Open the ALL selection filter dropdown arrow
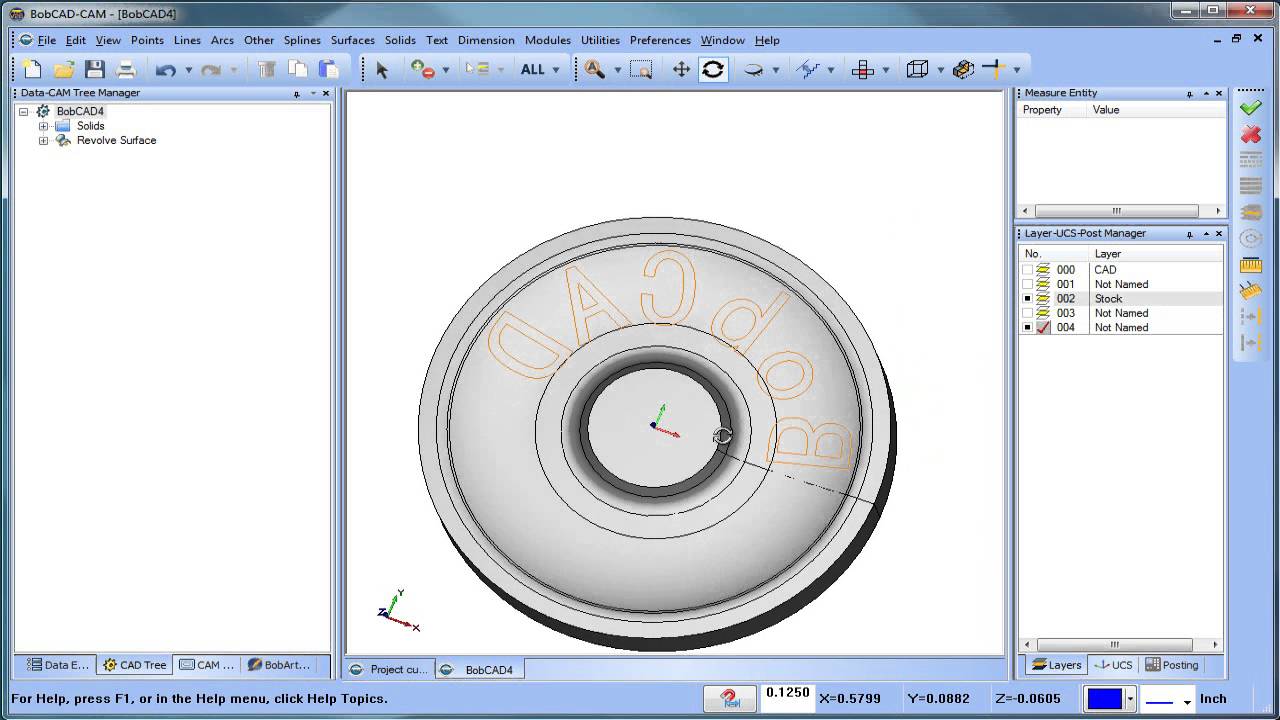The image size is (1280, 720). coord(555,70)
